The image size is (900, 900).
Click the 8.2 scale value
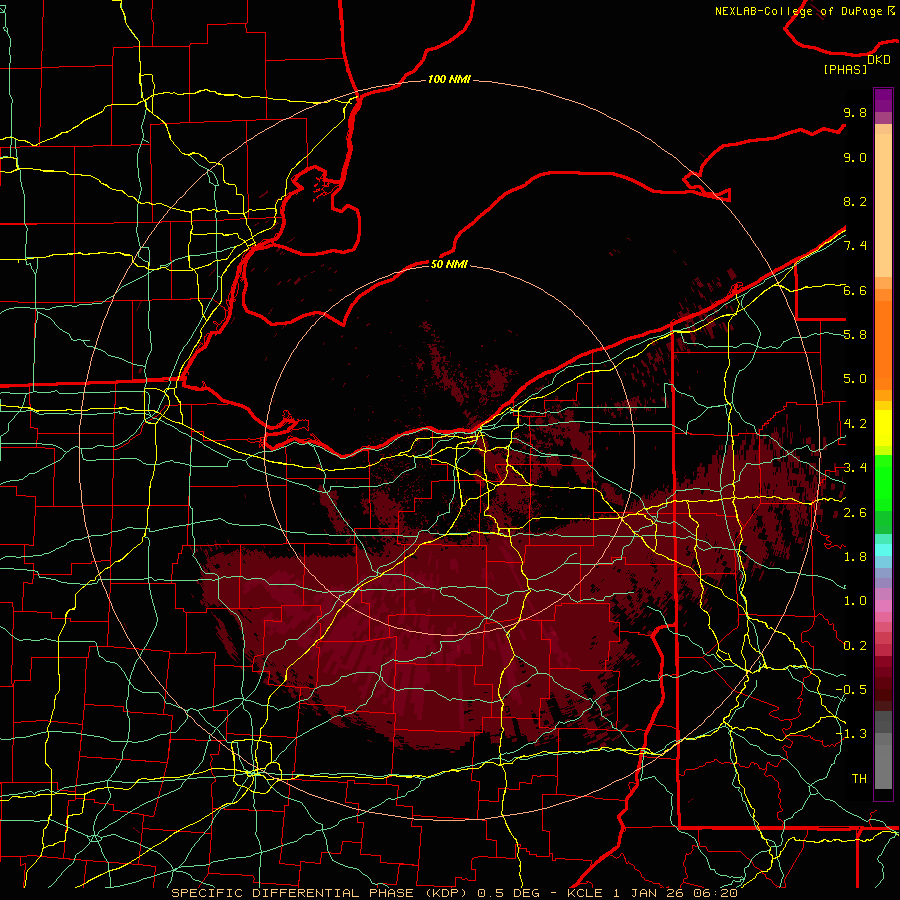855,201
